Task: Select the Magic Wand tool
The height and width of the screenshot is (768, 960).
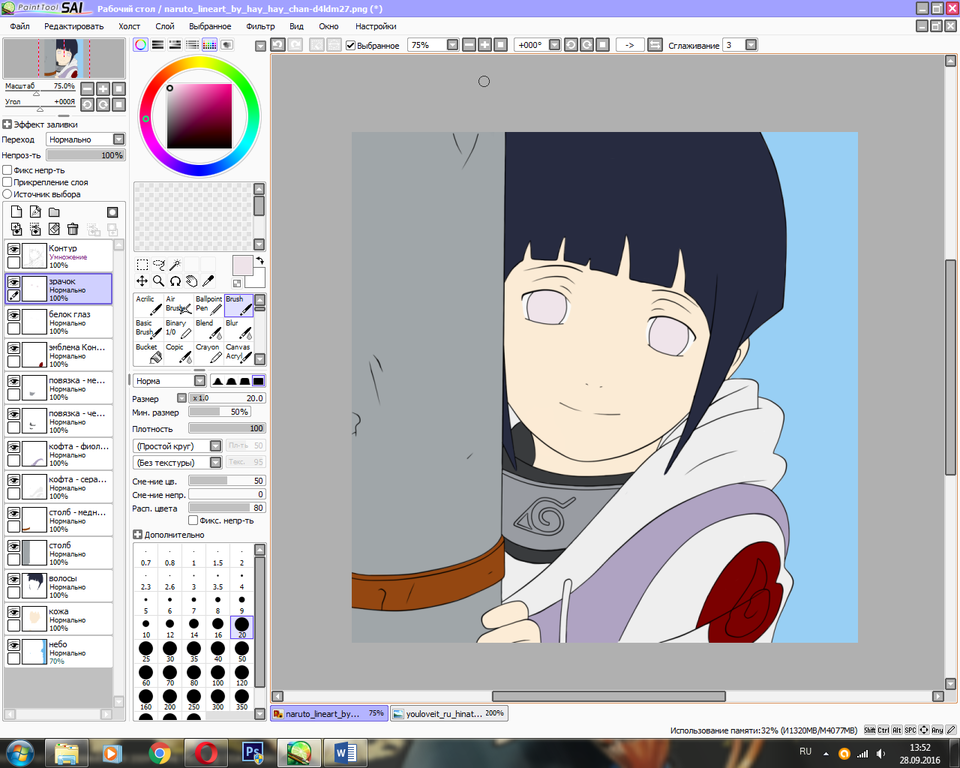Action: [x=175, y=265]
